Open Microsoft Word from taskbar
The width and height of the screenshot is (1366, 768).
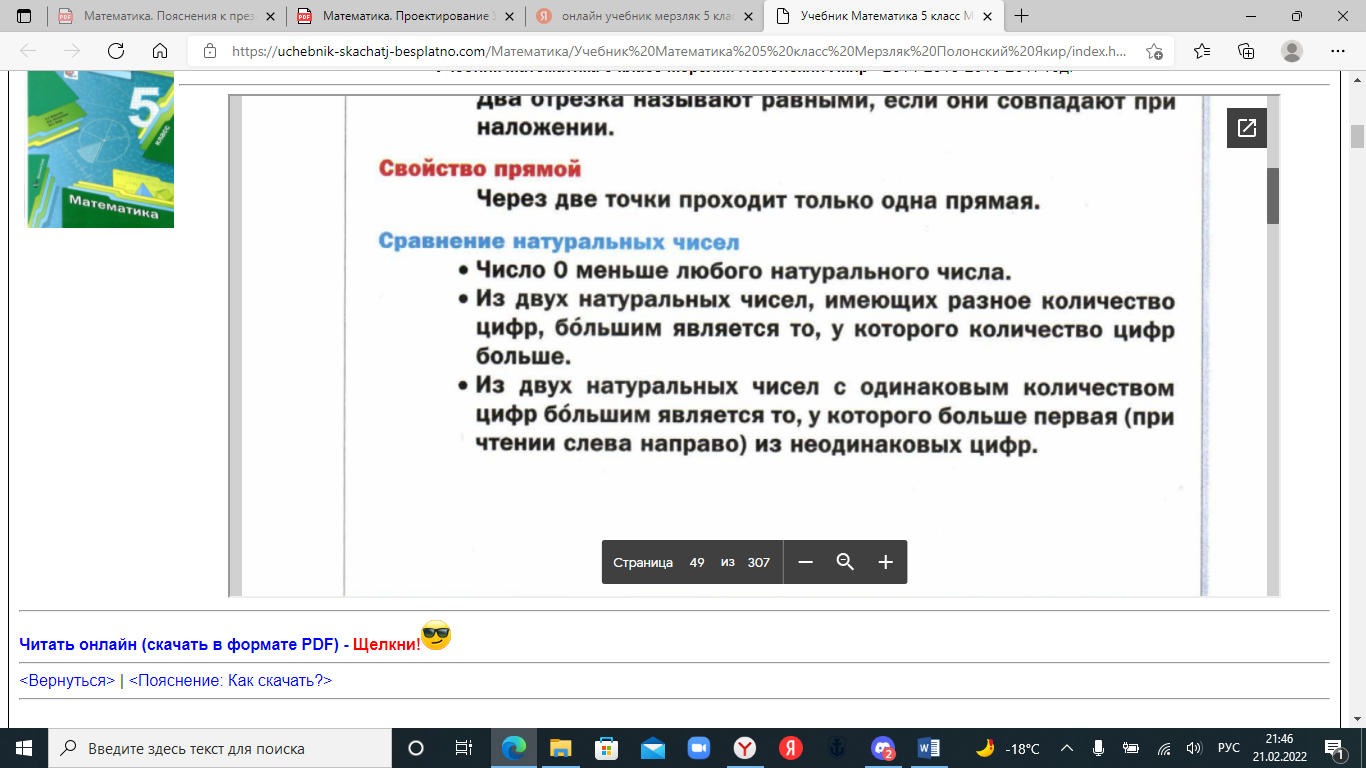click(929, 748)
